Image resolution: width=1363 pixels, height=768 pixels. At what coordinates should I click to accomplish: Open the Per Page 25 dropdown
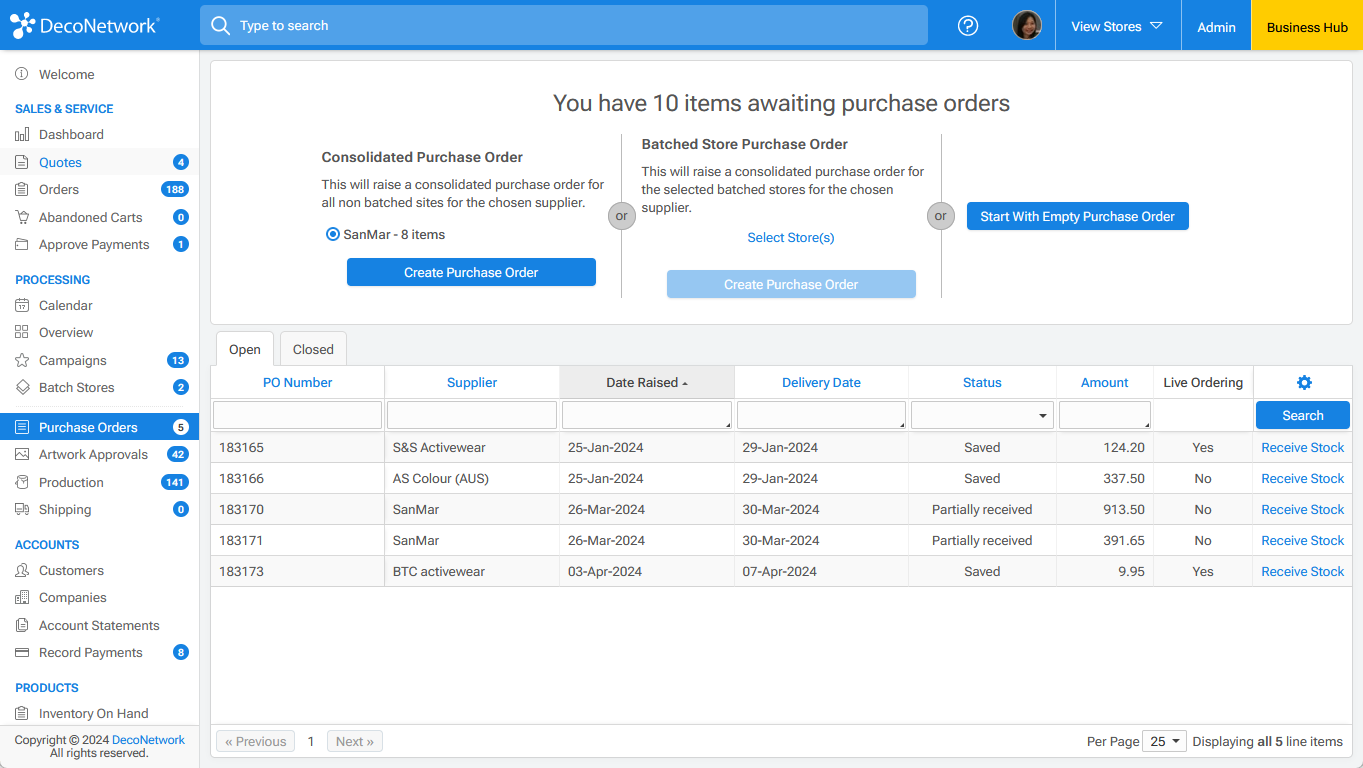click(x=1164, y=741)
